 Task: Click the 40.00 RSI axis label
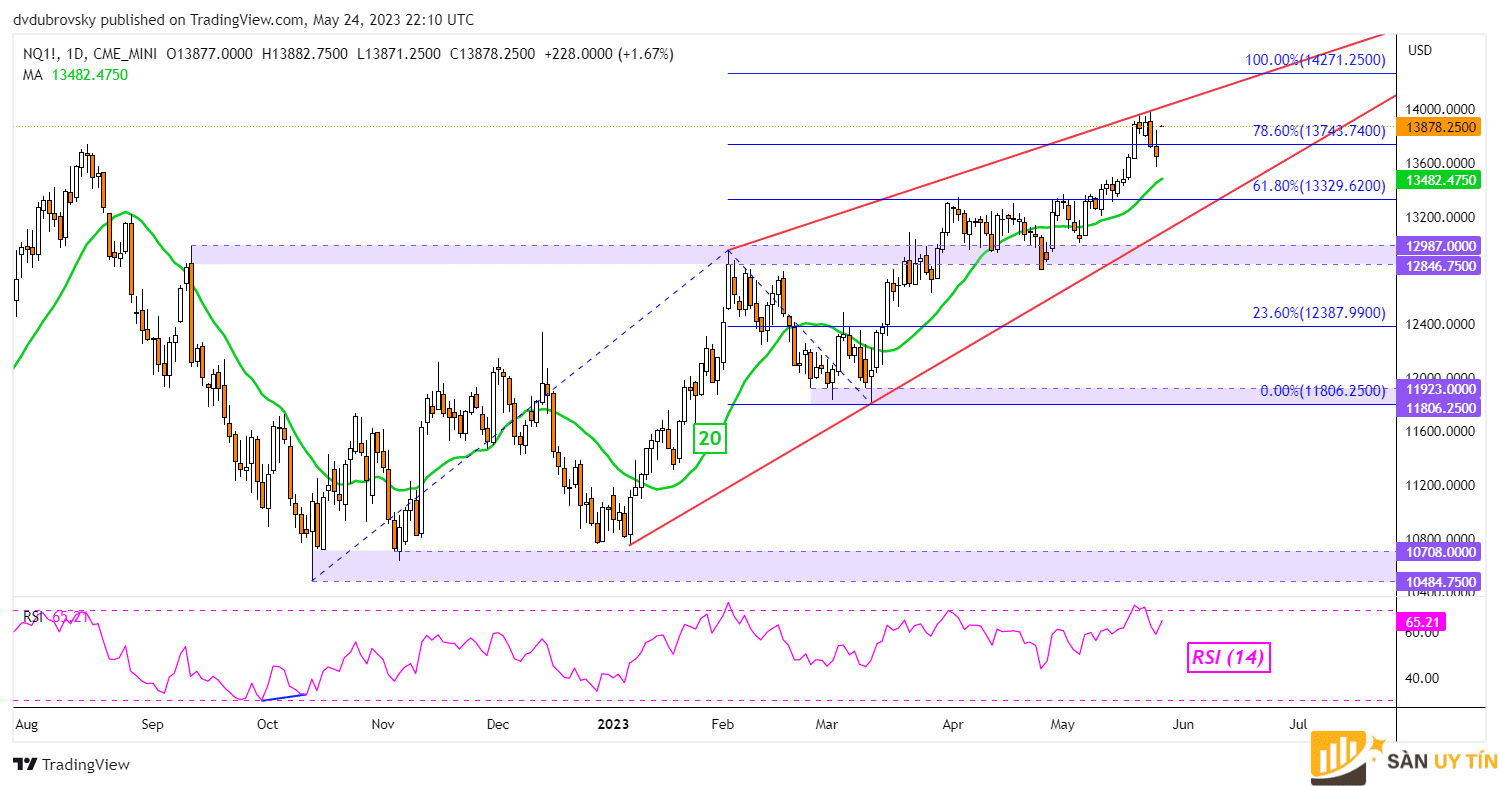1422,677
